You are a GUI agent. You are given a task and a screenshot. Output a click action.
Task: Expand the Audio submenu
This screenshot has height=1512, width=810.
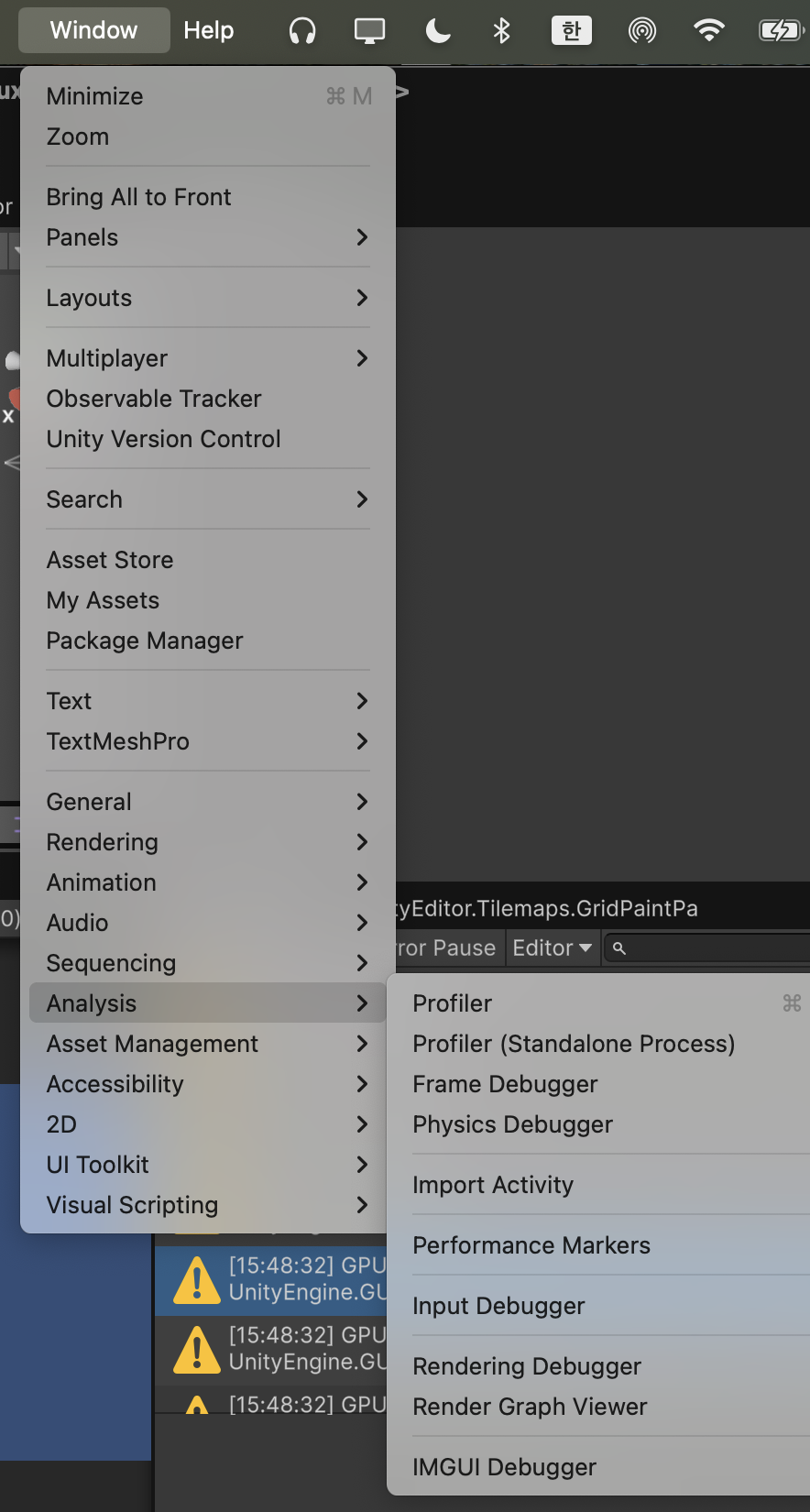pos(208,923)
